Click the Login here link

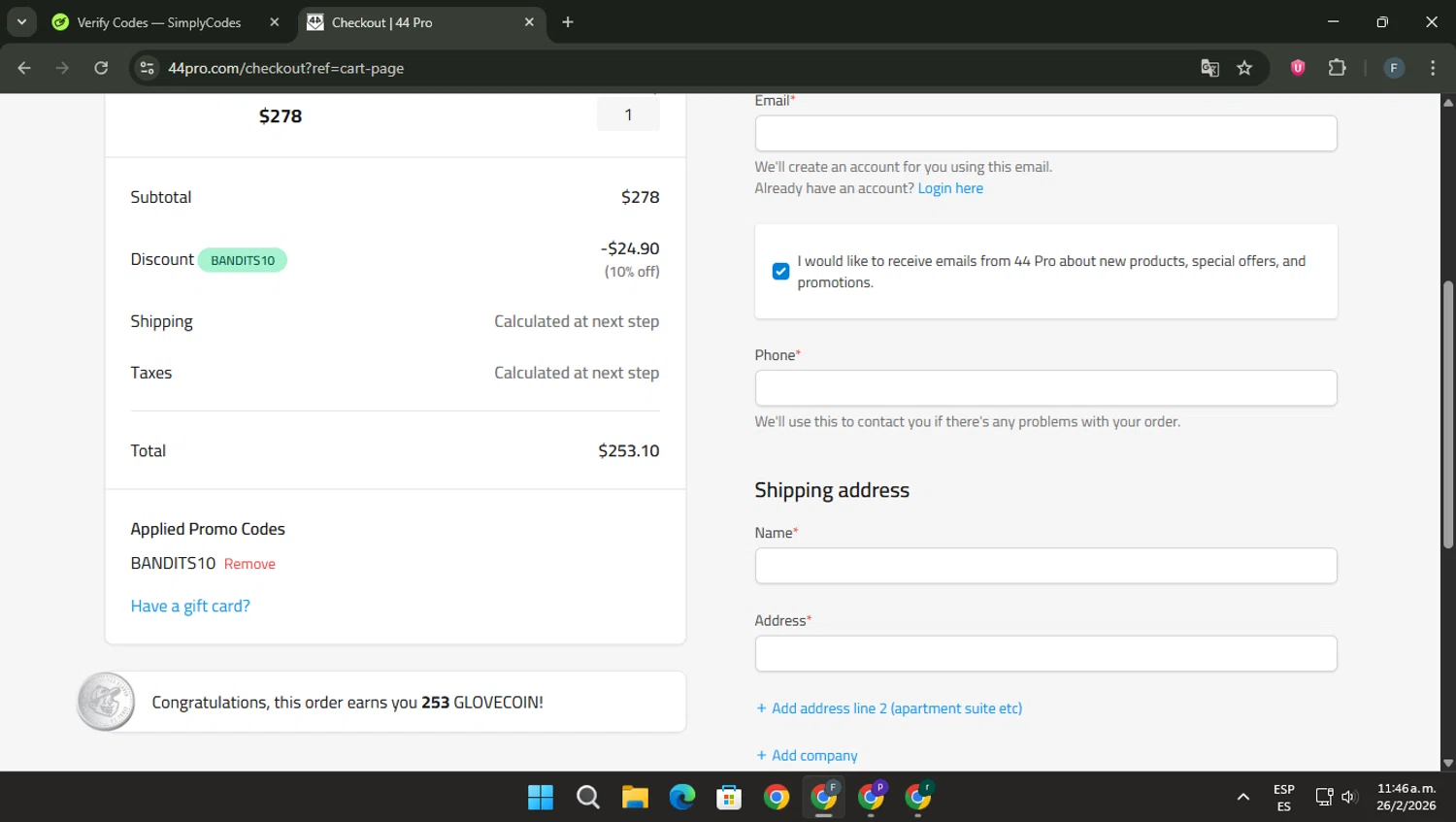click(x=950, y=188)
